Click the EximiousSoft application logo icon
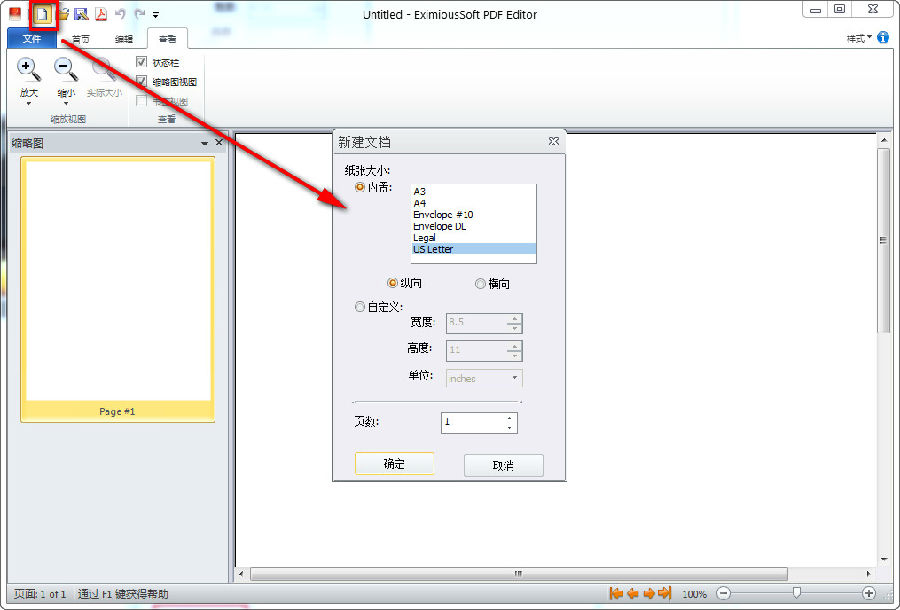900x610 pixels. click(15, 14)
